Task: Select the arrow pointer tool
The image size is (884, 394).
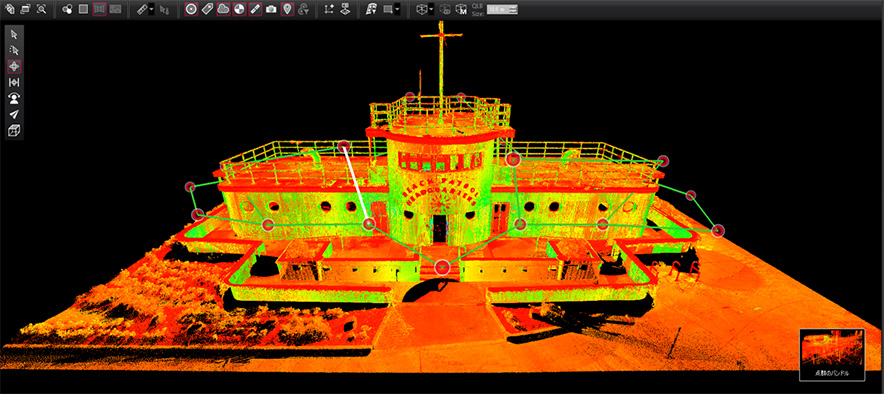Action: click(14, 34)
